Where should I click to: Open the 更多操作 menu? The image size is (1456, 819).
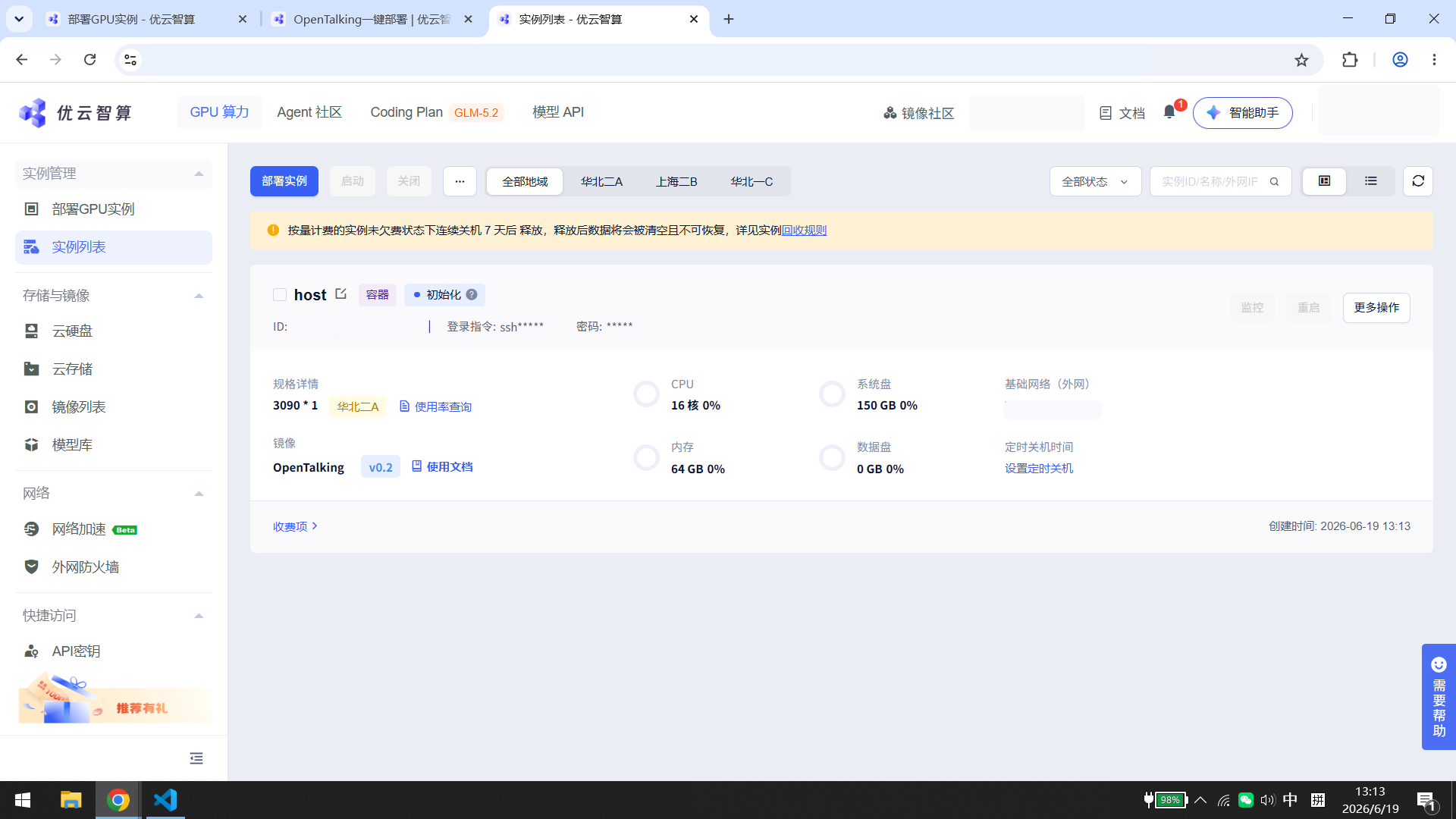pyautogui.click(x=1376, y=308)
